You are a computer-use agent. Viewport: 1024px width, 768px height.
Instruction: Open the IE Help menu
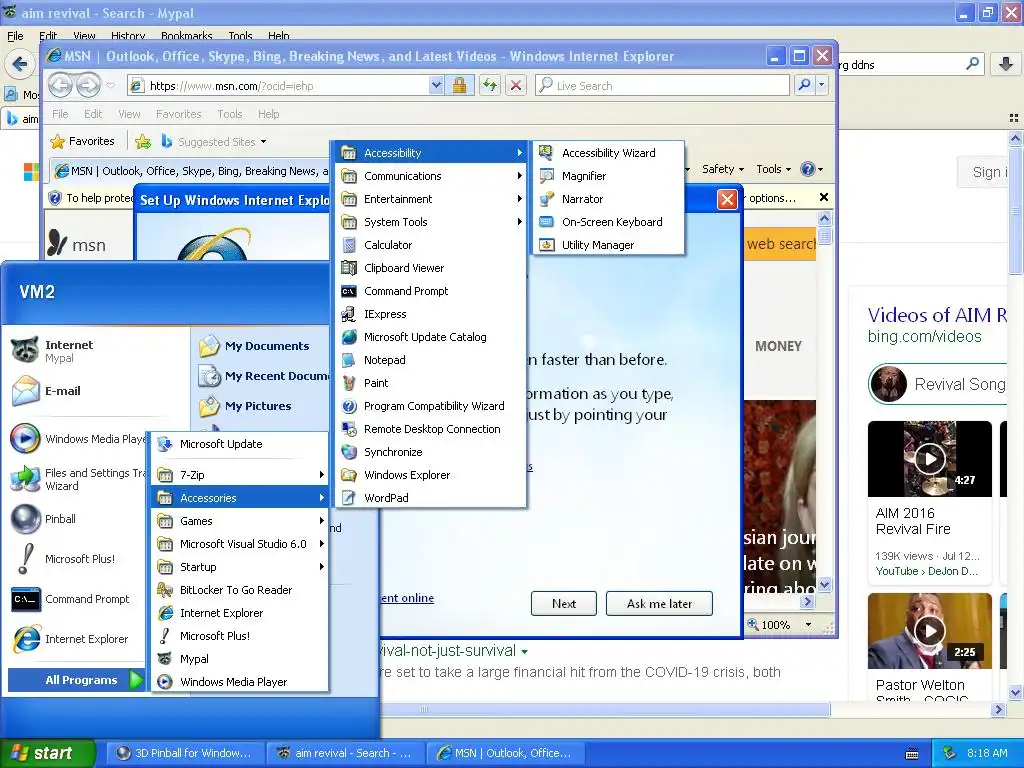(268, 114)
